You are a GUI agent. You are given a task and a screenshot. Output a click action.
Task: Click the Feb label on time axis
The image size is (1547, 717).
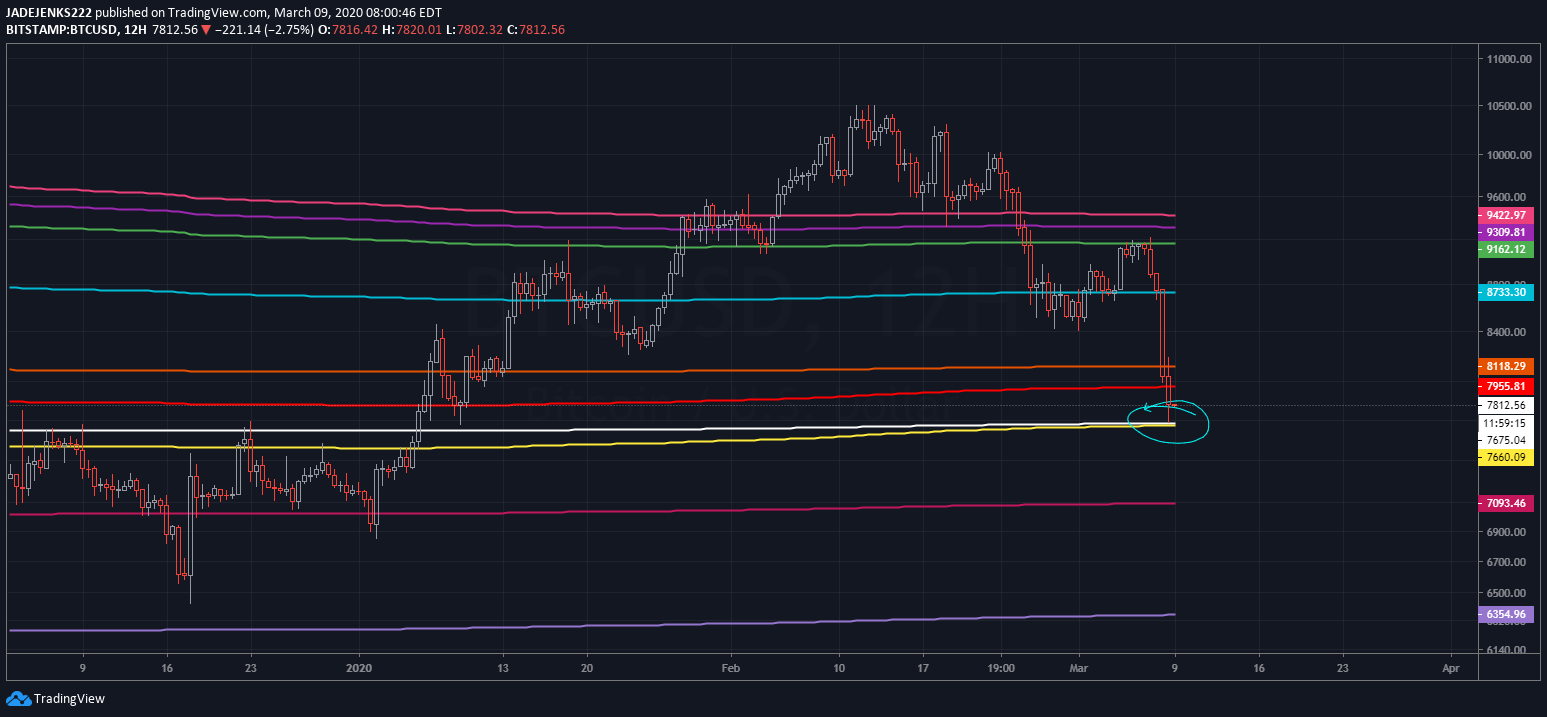pos(732,667)
